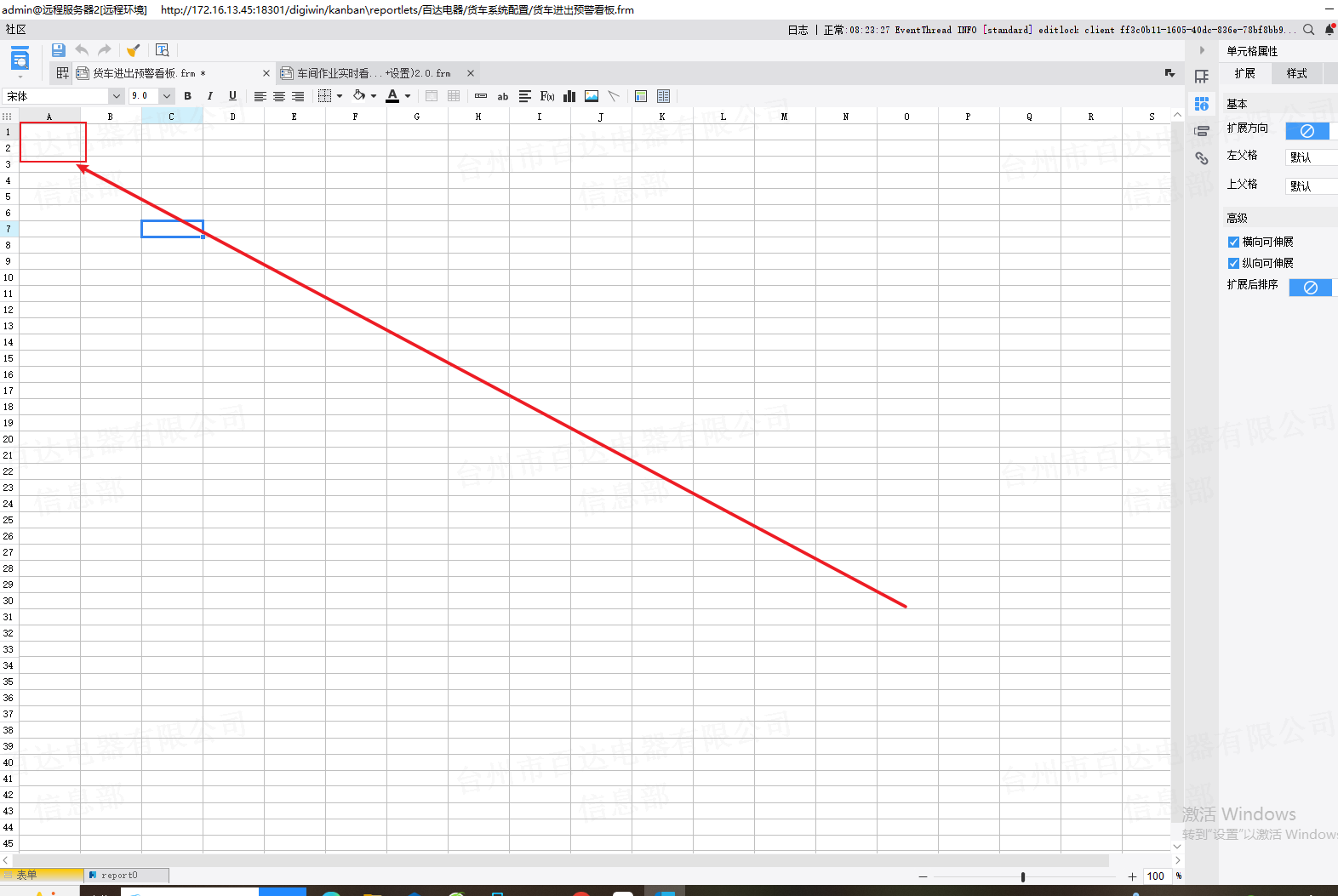1338x896 pixels.
Task: Open the 日志 log link
Action: pyautogui.click(x=798, y=30)
